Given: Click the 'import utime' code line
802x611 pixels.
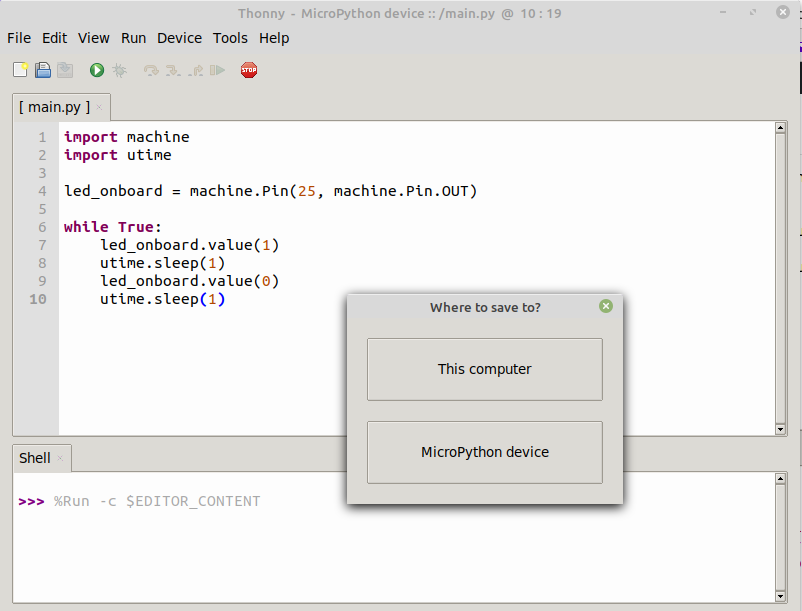Looking at the screenshot, I should pyautogui.click(x=118, y=155).
